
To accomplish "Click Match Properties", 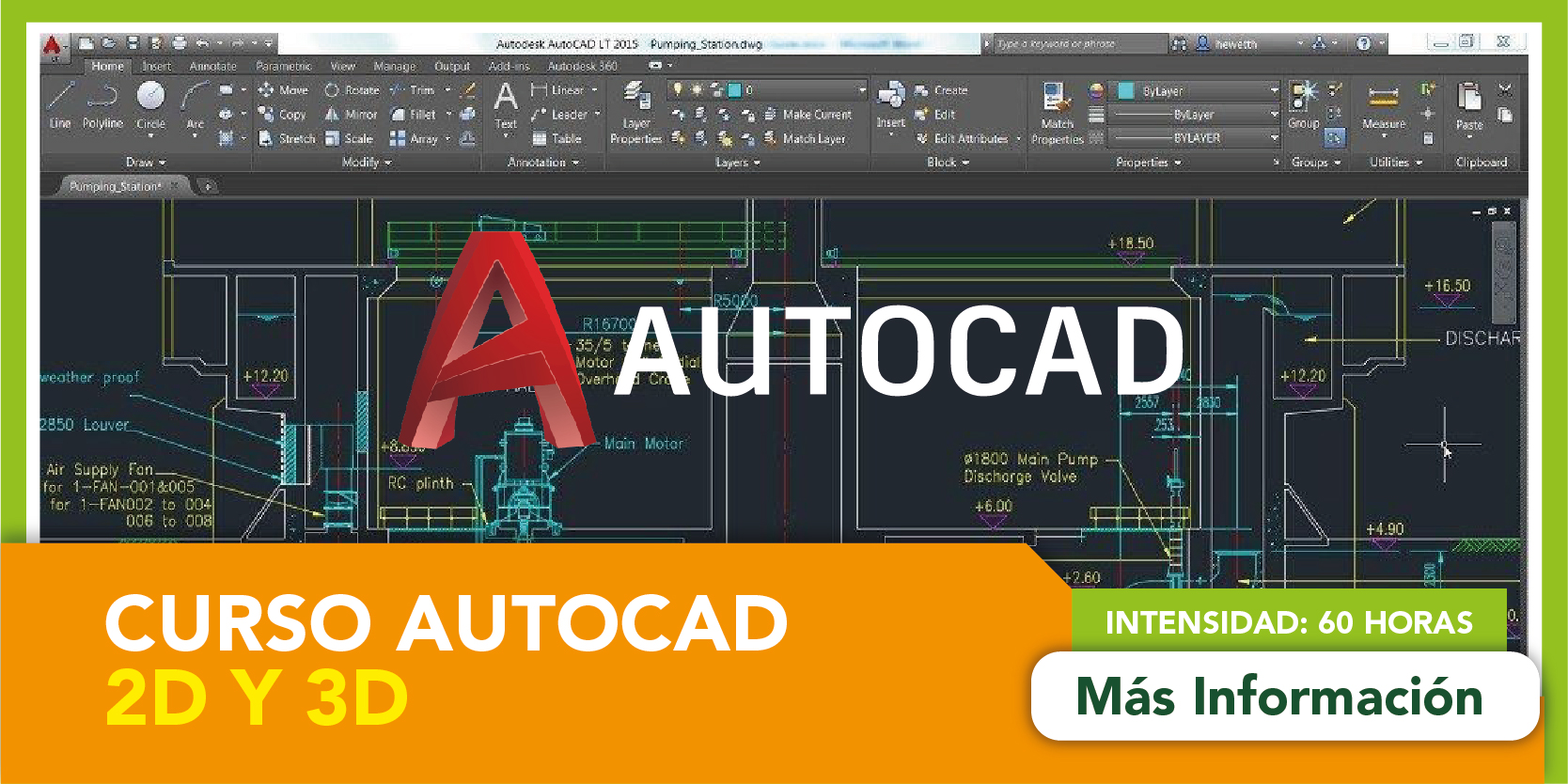I will [x=1058, y=113].
